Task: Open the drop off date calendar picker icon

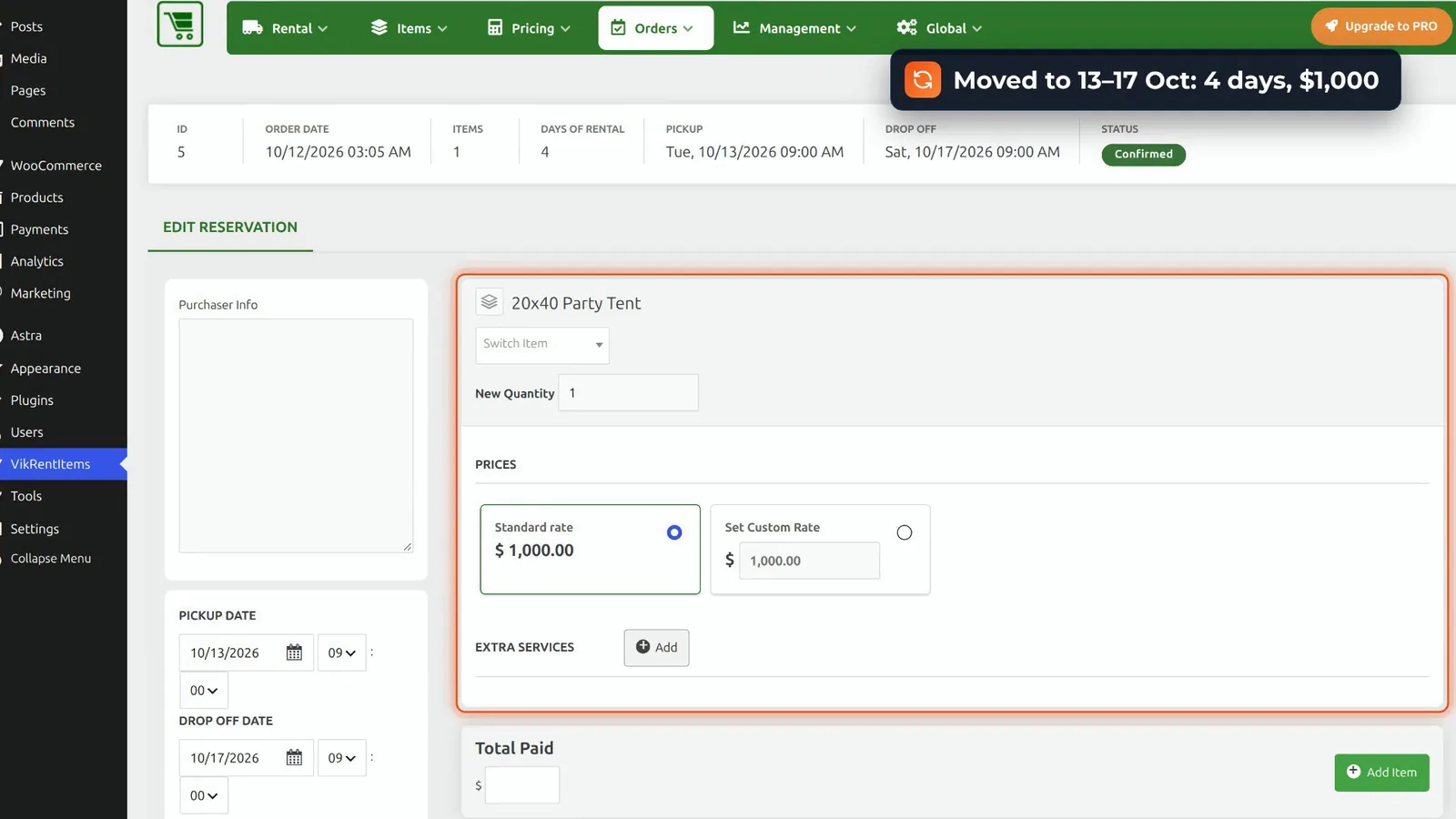Action: 294,757
